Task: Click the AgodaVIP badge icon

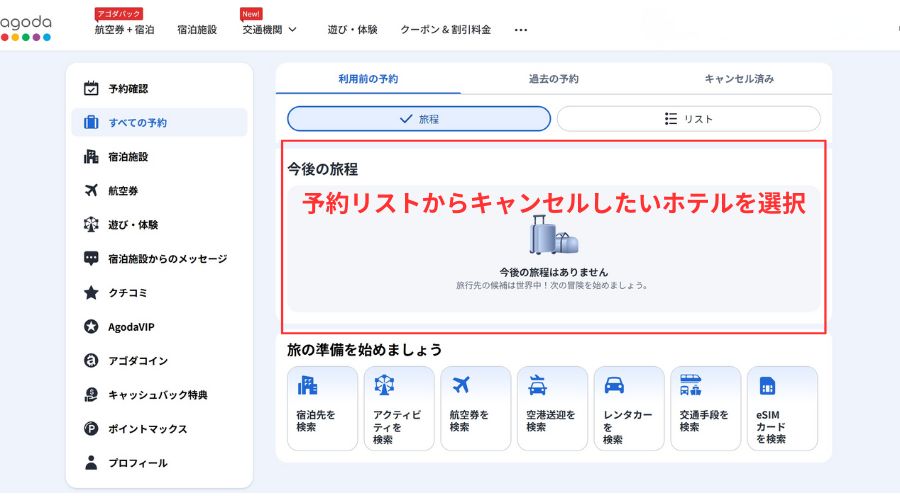Action: 91,327
